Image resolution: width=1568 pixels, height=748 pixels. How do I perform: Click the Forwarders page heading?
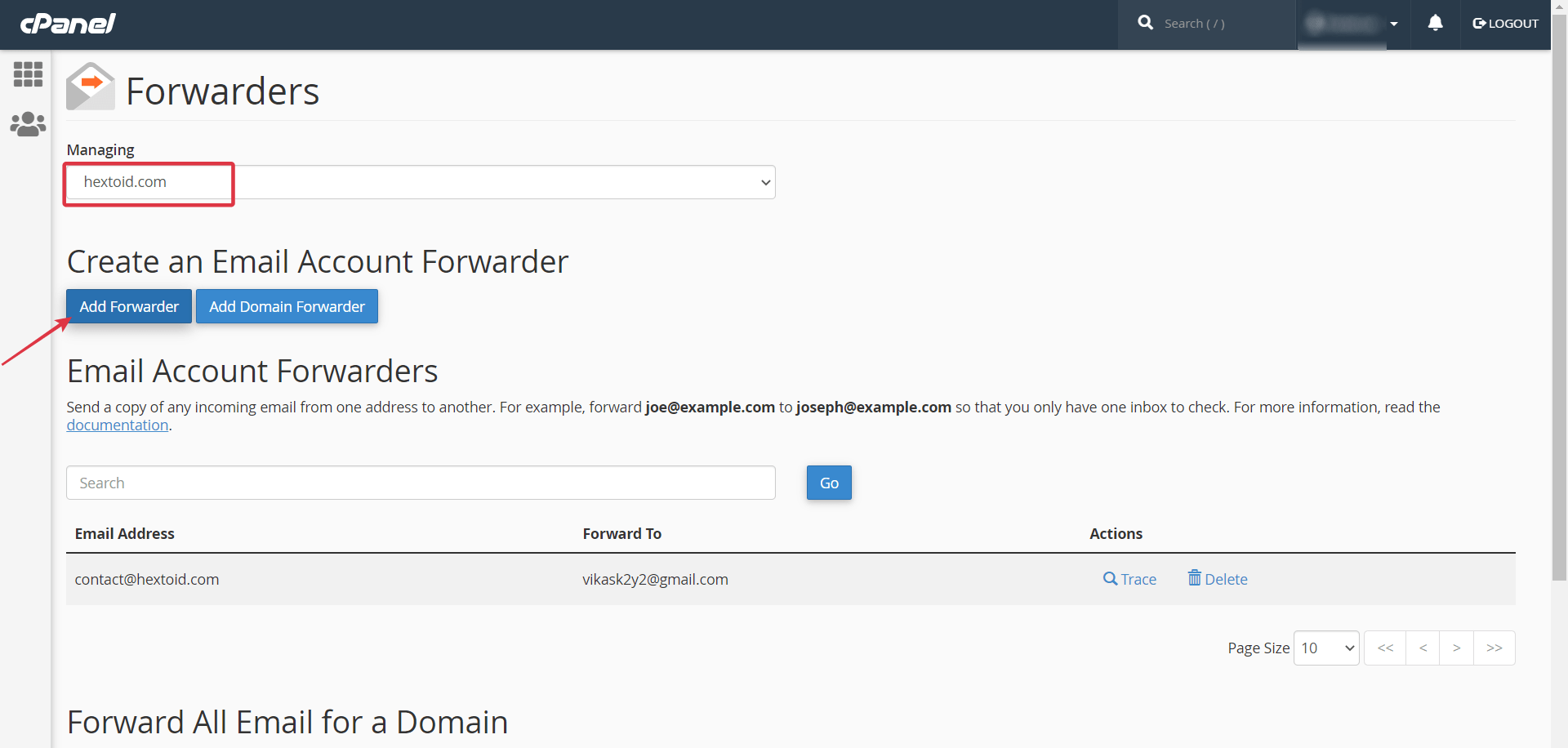pos(222,91)
